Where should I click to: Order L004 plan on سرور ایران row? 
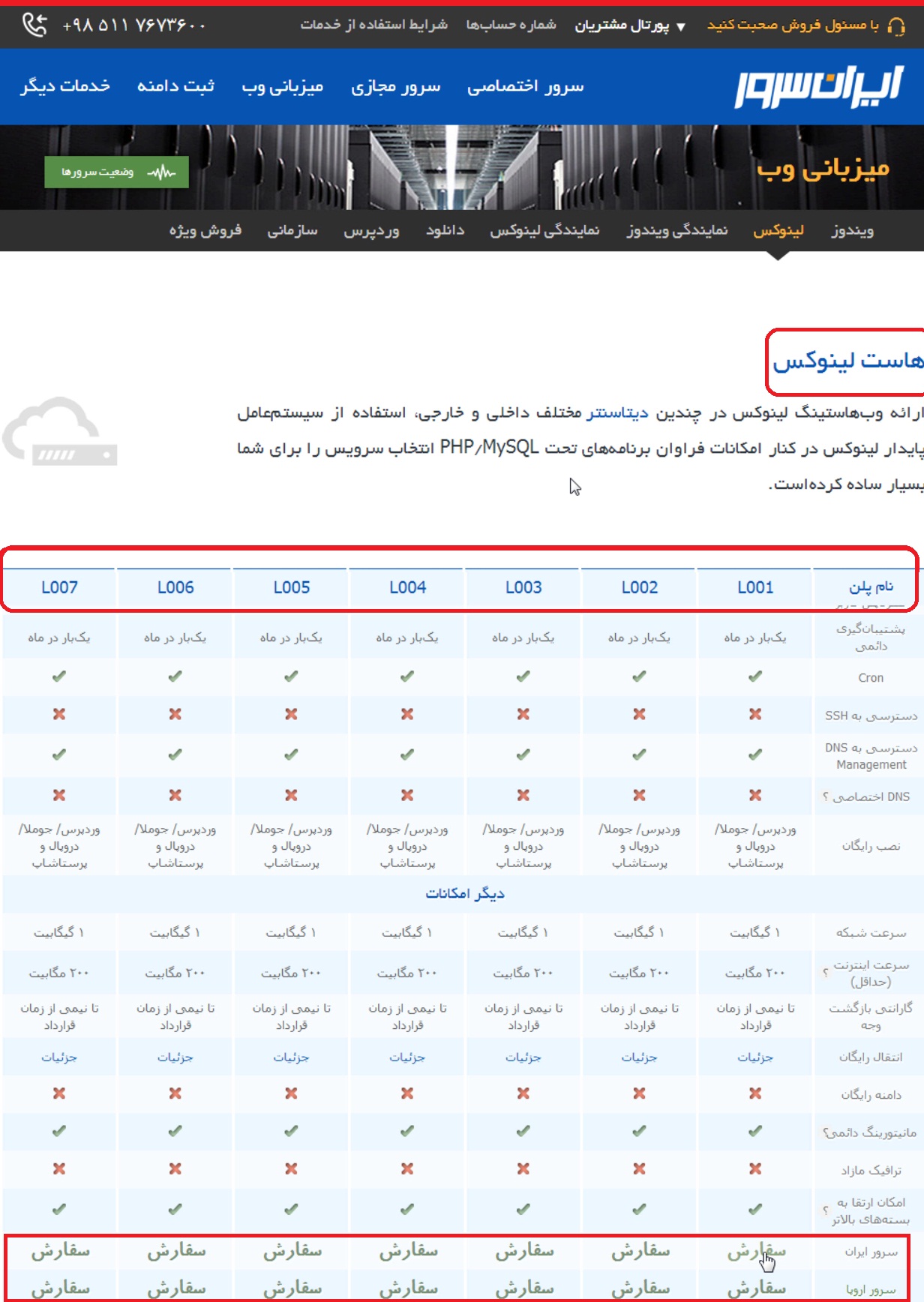coord(408,1250)
